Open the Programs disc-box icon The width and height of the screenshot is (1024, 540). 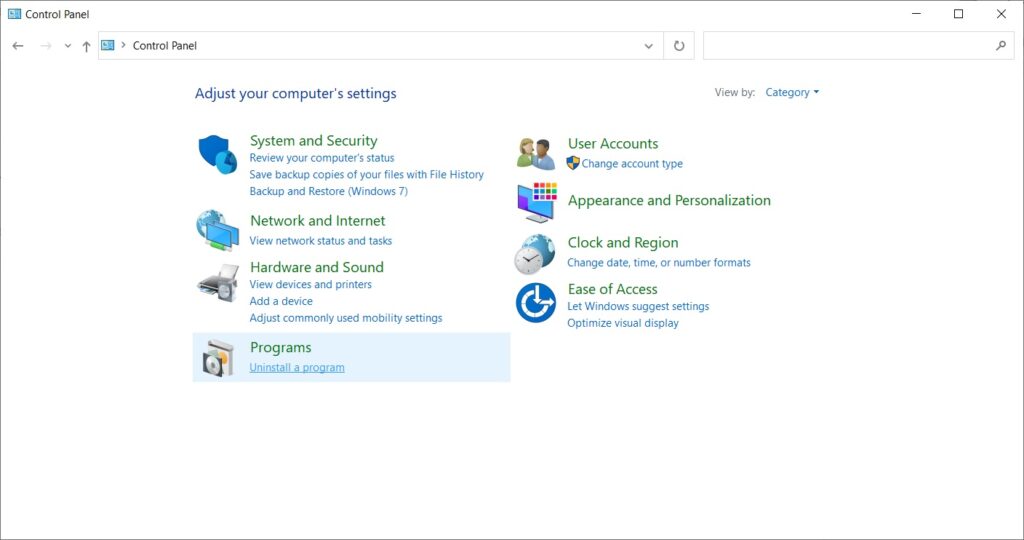(x=218, y=357)
